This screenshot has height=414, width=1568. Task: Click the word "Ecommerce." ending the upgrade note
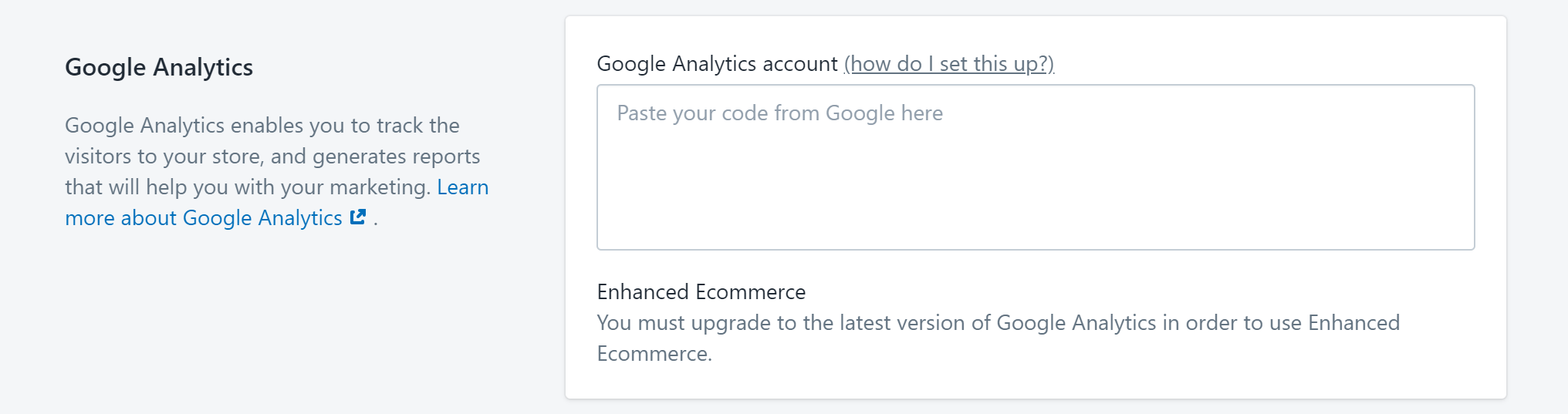654,354
